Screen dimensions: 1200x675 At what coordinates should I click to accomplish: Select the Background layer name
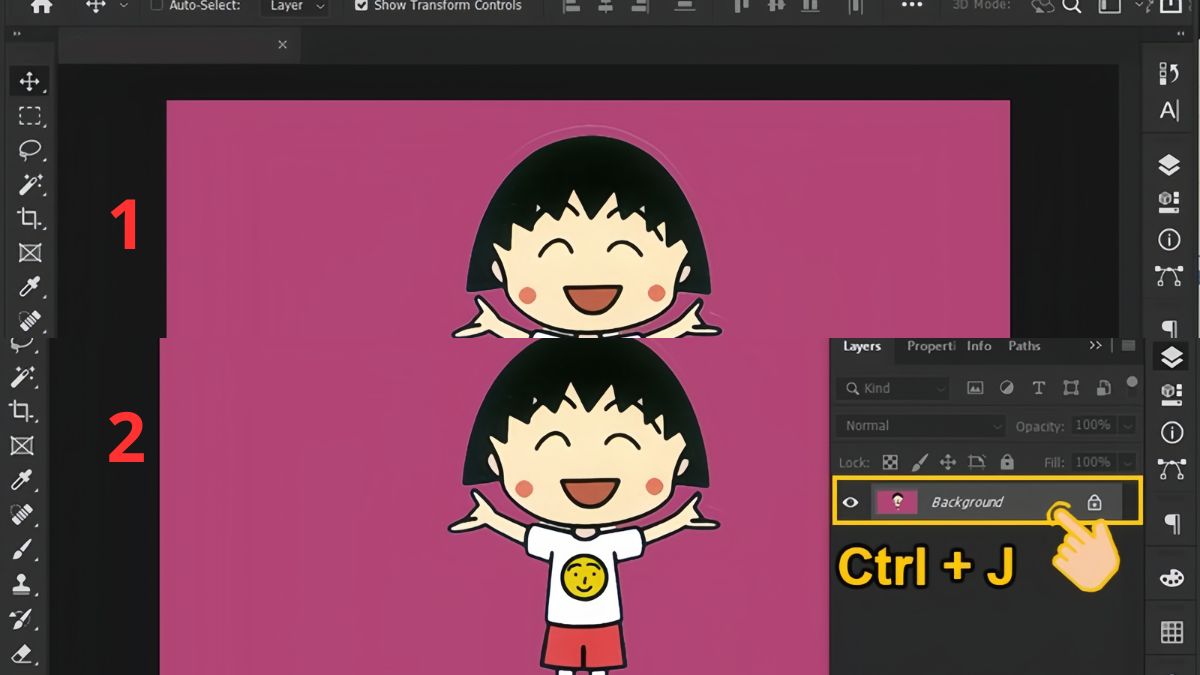(x=967, y=502)
